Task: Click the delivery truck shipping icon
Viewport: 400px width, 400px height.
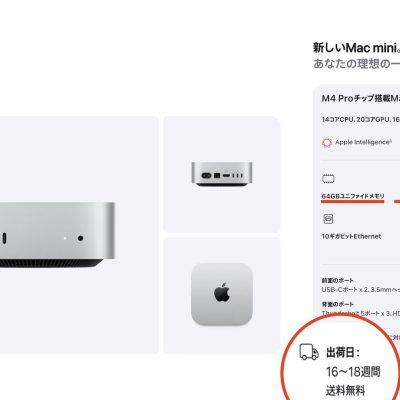Action: 309,352
